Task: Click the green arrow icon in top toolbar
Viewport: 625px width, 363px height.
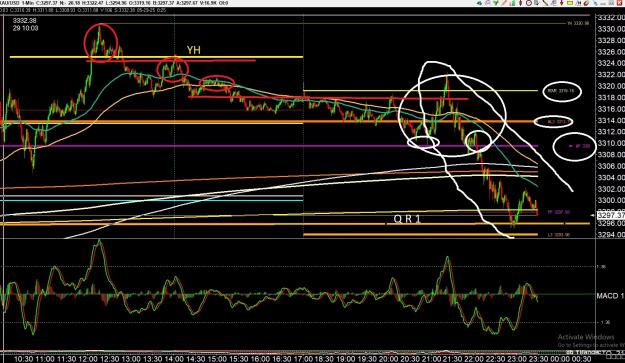Action: [495, 3]
